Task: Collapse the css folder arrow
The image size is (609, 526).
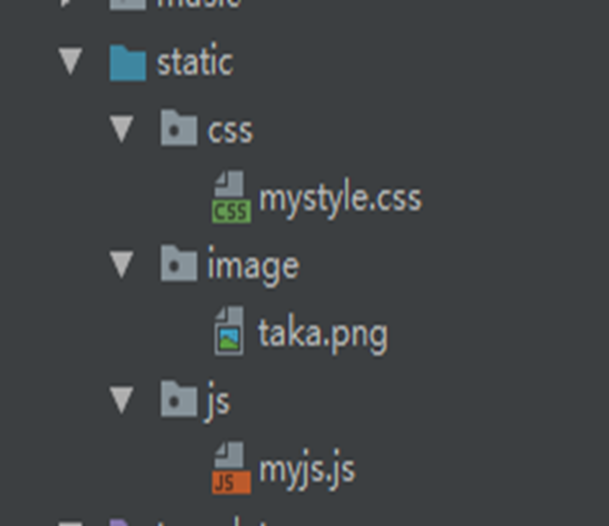Action: click(x=122, y=129)
